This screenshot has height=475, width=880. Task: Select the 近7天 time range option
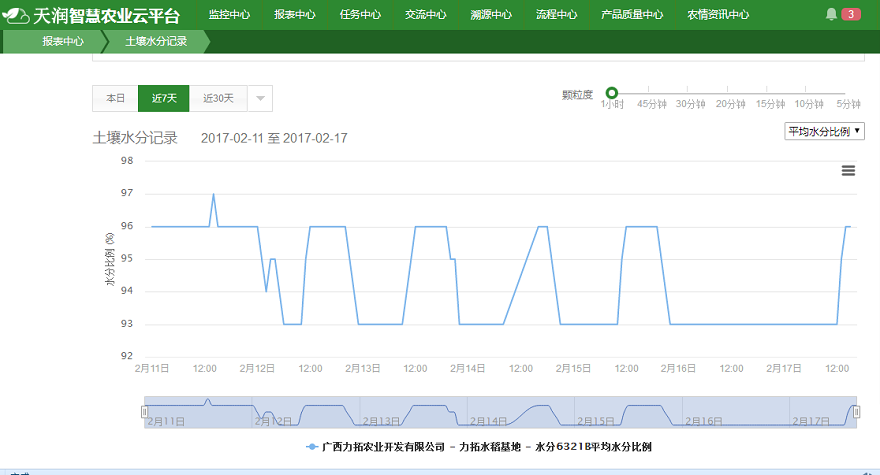point(164,98)
